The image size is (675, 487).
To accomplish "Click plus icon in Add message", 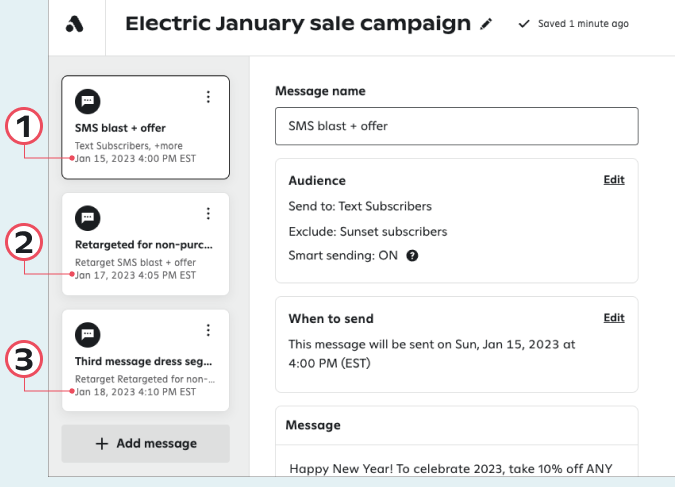I will pyautogui.click(x=101, y=444).
